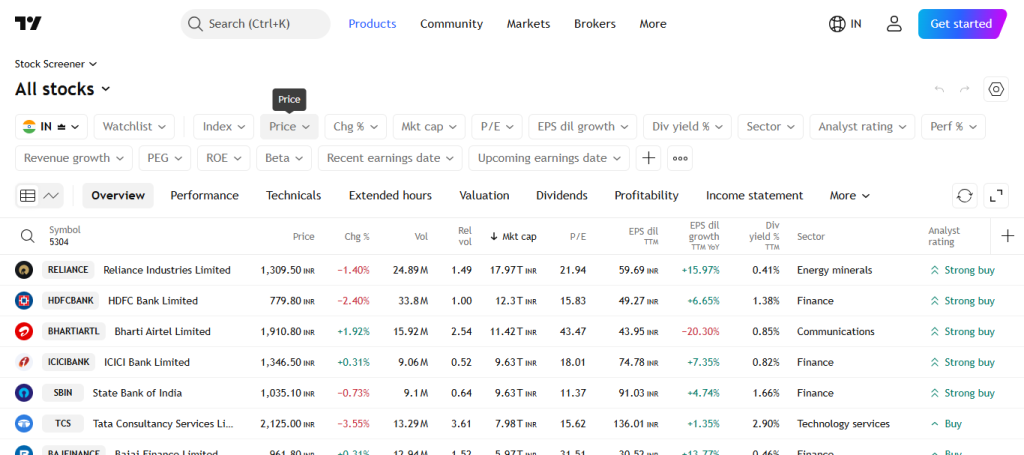This screenshot has width=1024, height=455.
Task: Click the HDFC Bank logo
Action: click(x=24, y=301)
